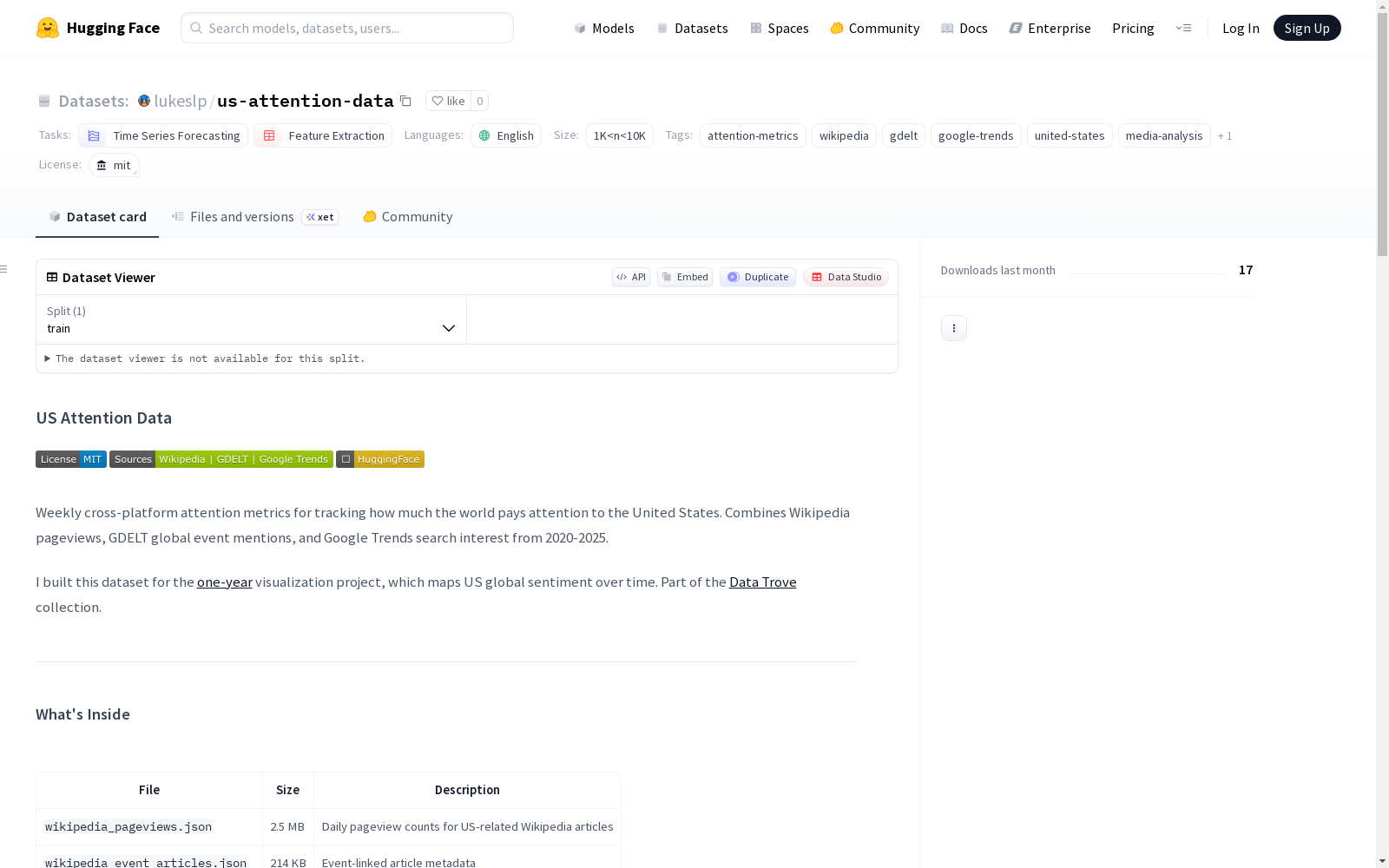Select the Feature Extraction task tag

(x=323, y=135)
